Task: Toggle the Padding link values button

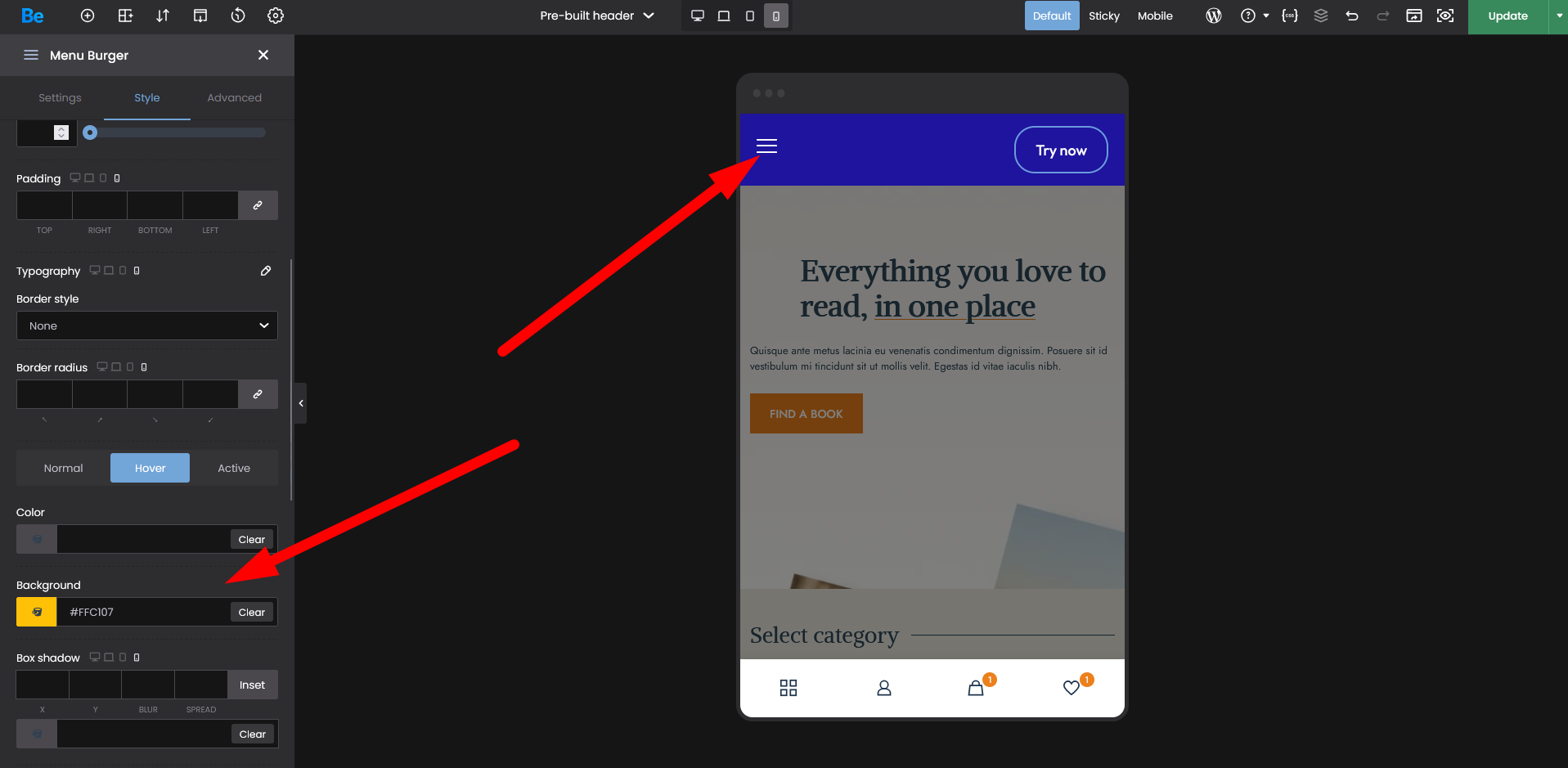Action: (x=258, y=205)
